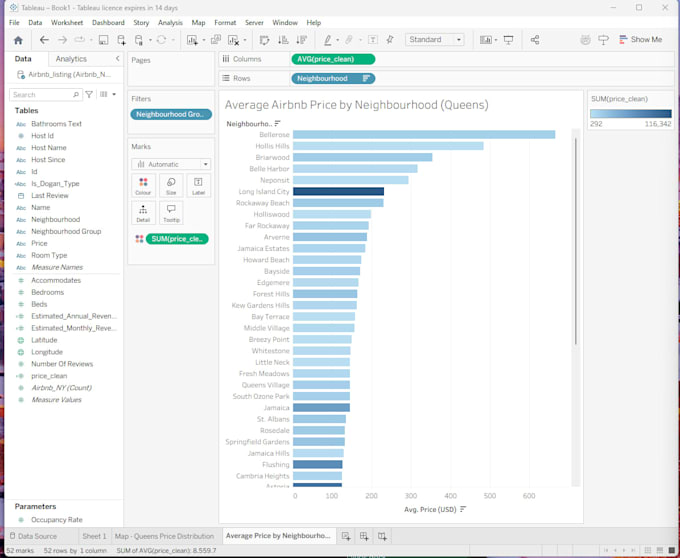Open the File menu
Screen dimensions: 680x558
(x=14, y=23)
